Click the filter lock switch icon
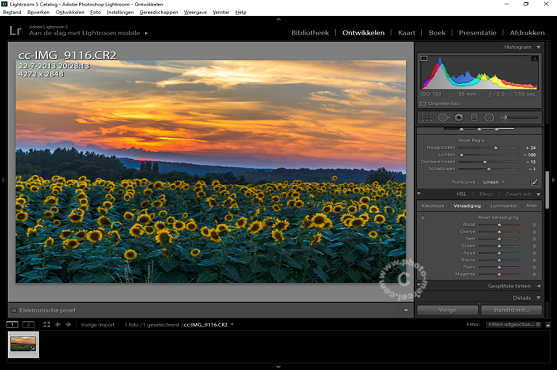The width and height of the screenshot is (557, 370). [x=548, y=325]
